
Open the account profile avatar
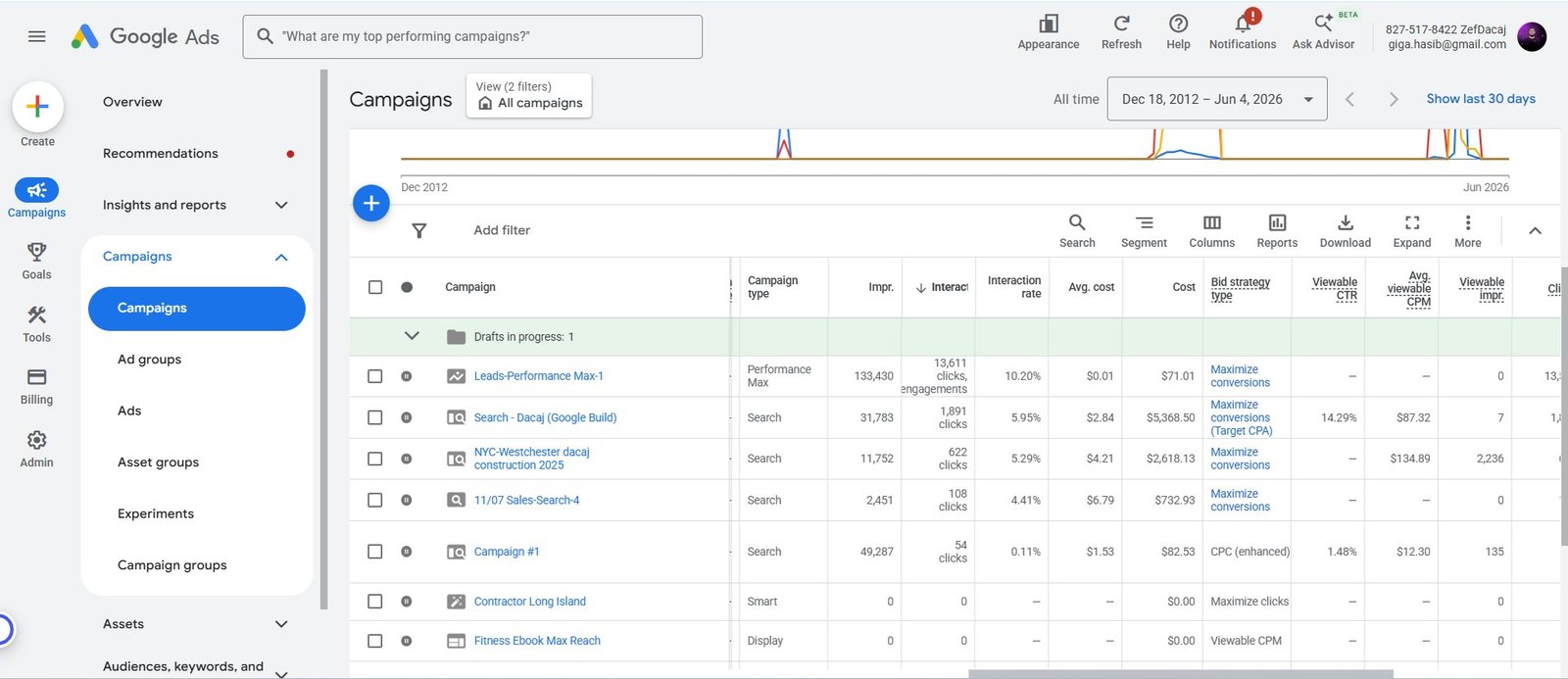[1531, 37]
